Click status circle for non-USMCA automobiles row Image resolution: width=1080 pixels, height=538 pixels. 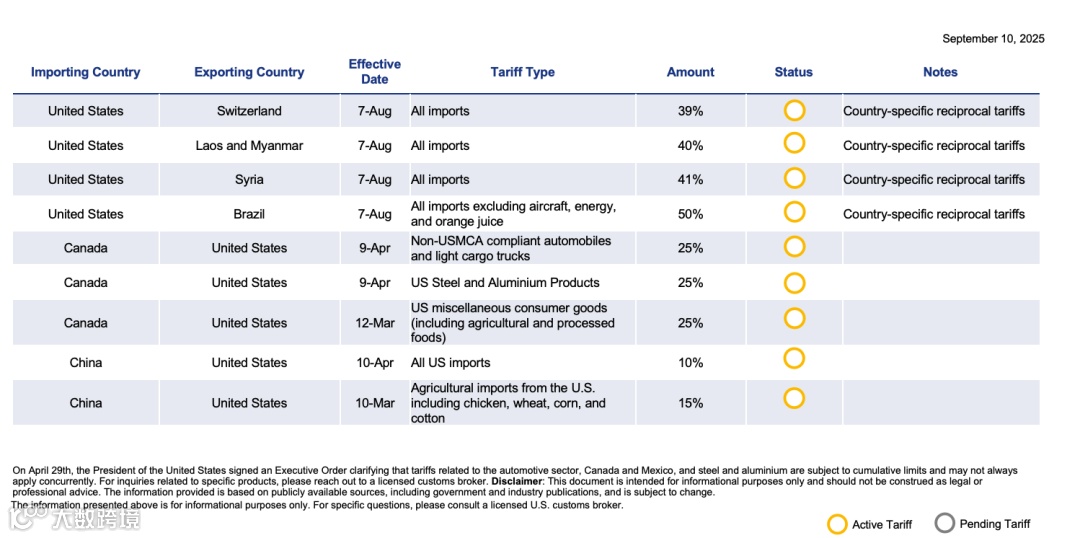tap(794, 246)
